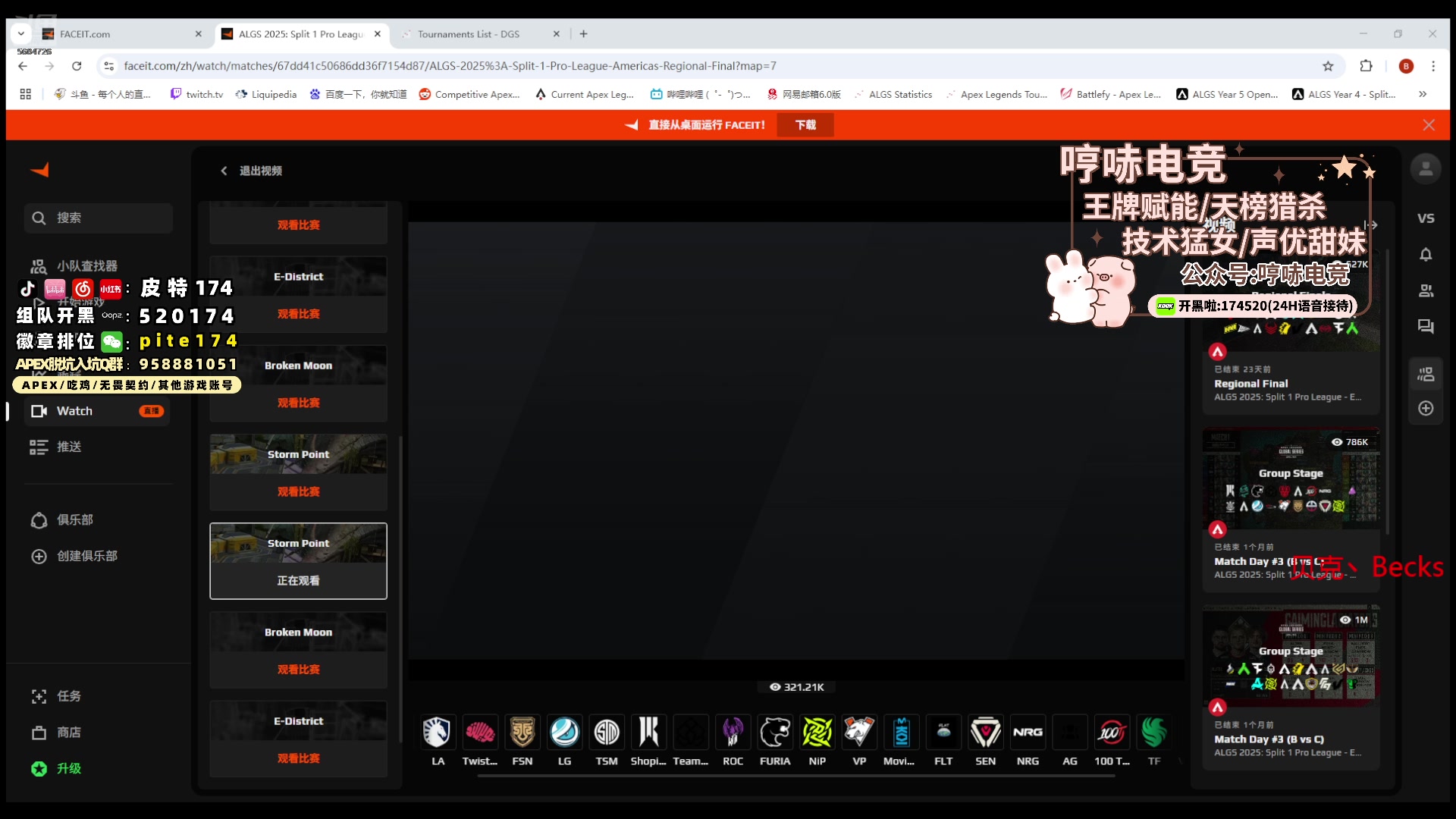Image resolution: width=1456 pixels, height=819 pixels.
Task: Switch to the FACEIT.com browser tab
Action: pyautogui.click(x=121, y=34)
